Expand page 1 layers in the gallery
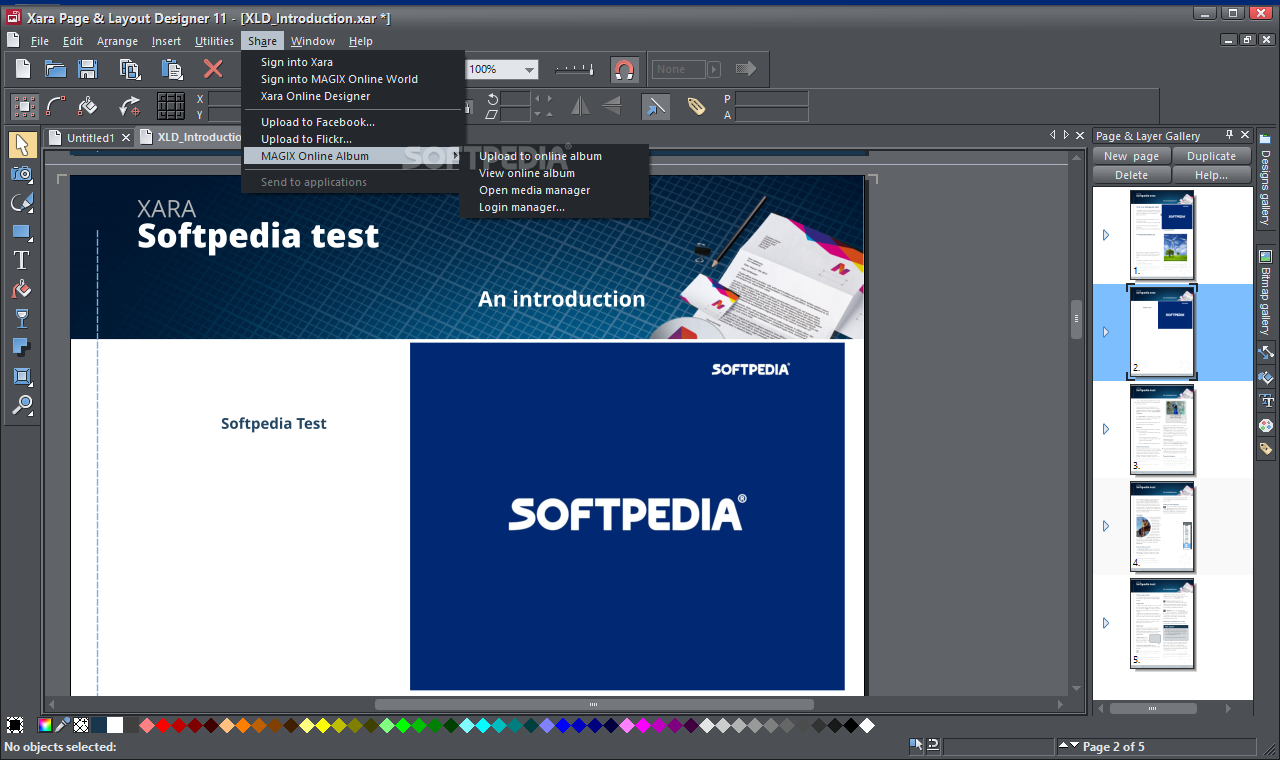Screen dimensions: 1280x760 click(x=1106, y=235)
